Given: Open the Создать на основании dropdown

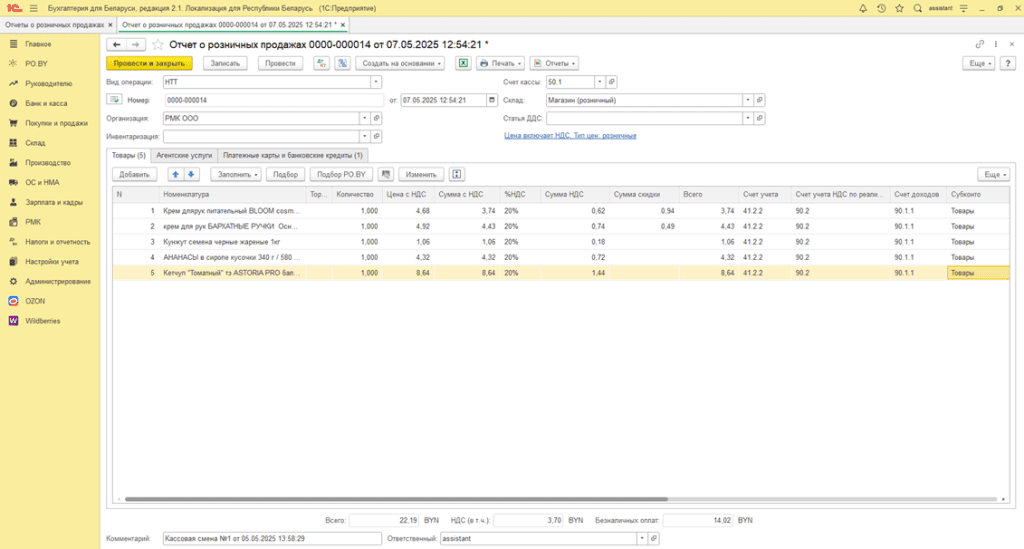Looking at the screenshot, I should [x=400, y=63].
